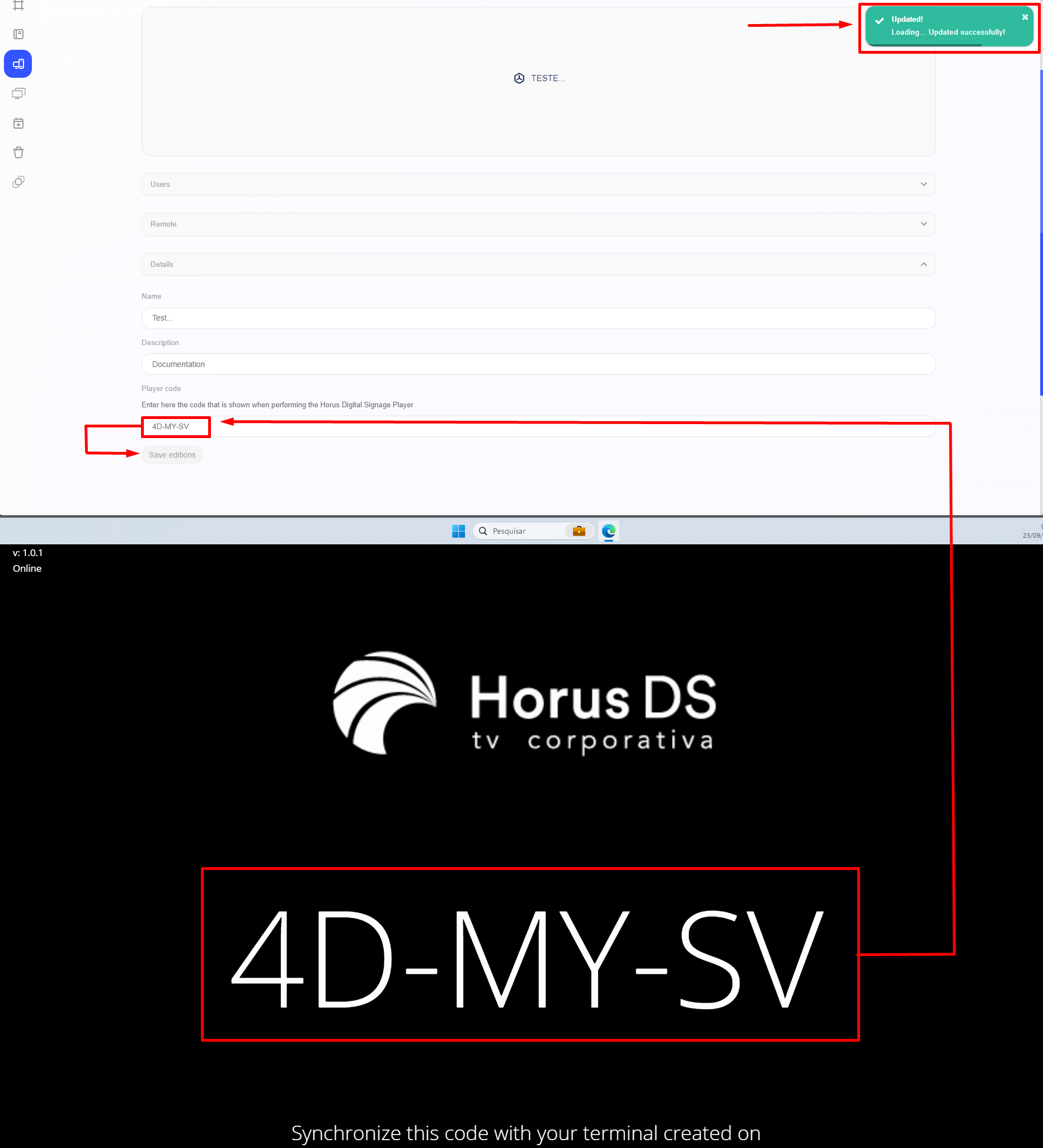Click the Player code field 4D-MY-SV
The image size is (1043, 1148).
click(538, 426)
